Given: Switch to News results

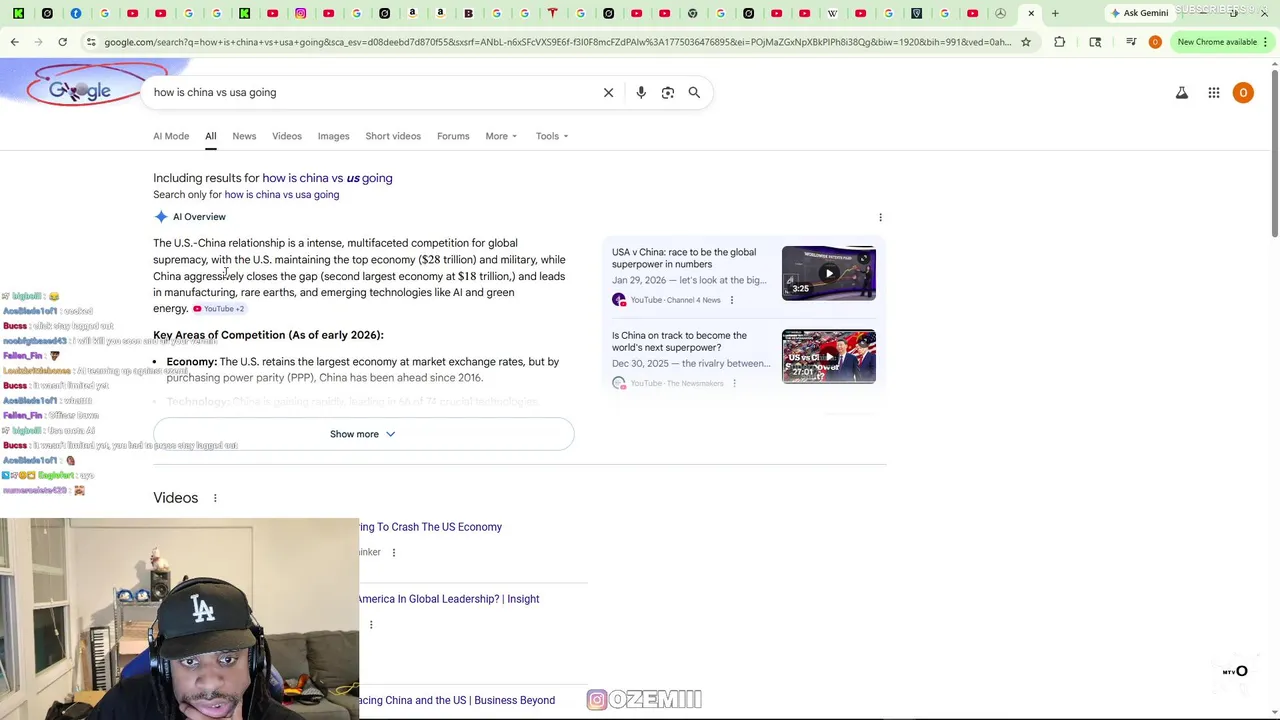Looking at the screenshot, I should click(x=244, y=136).
